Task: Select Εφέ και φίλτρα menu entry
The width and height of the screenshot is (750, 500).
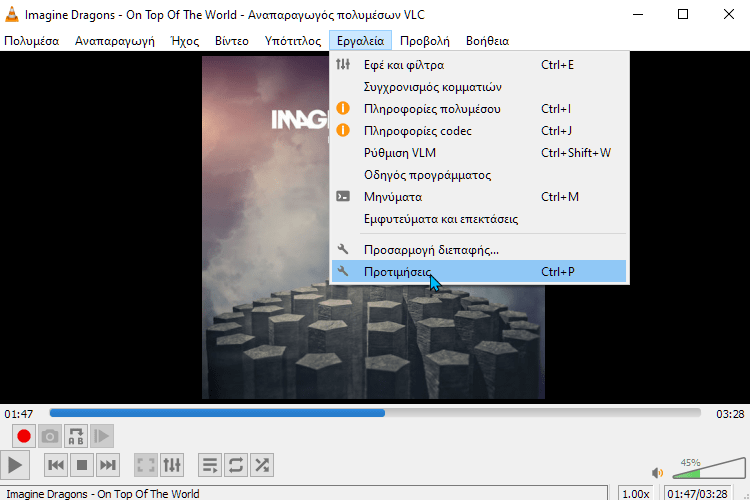Action: pyautogui.click(x=479, y=65)
